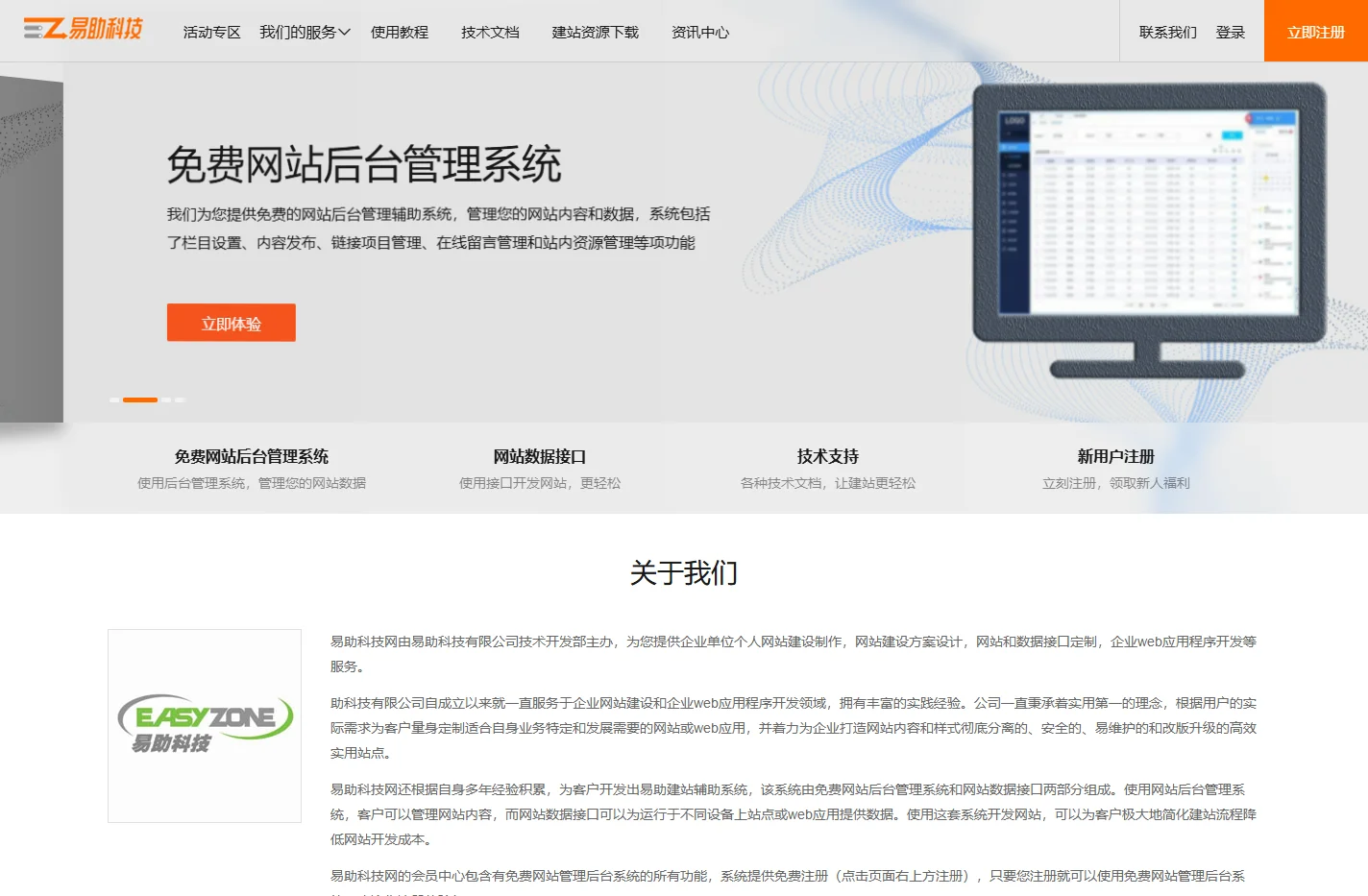1368x896 pixels.
Task: Select the active orange carousel indicator
Action: pyautogui.click(x=140, y=400)
